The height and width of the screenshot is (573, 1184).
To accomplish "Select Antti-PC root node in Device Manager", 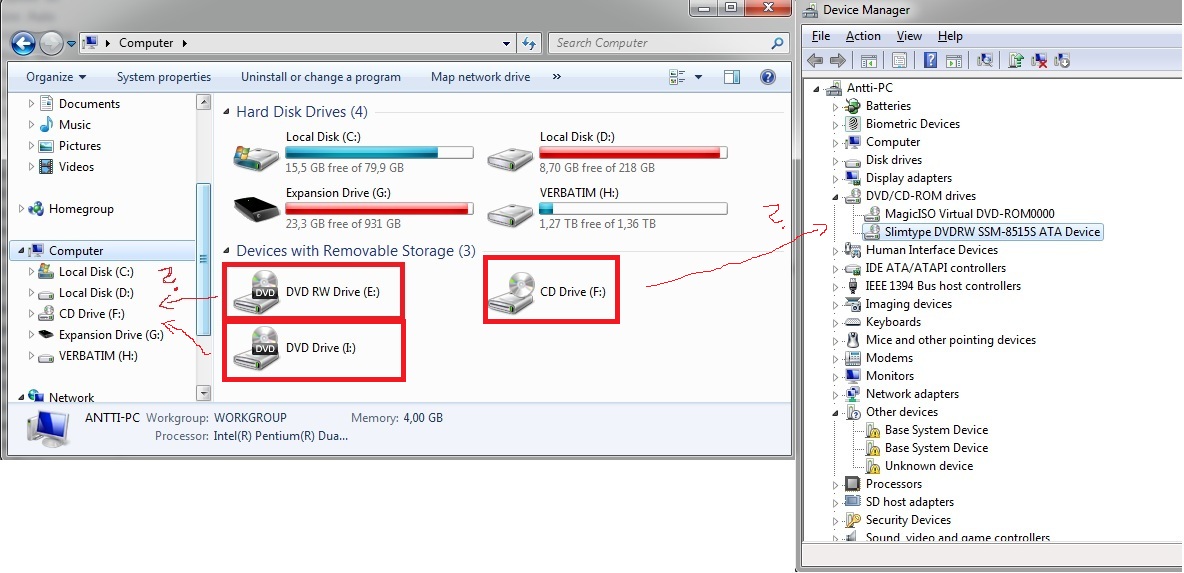I will (869, 88).
